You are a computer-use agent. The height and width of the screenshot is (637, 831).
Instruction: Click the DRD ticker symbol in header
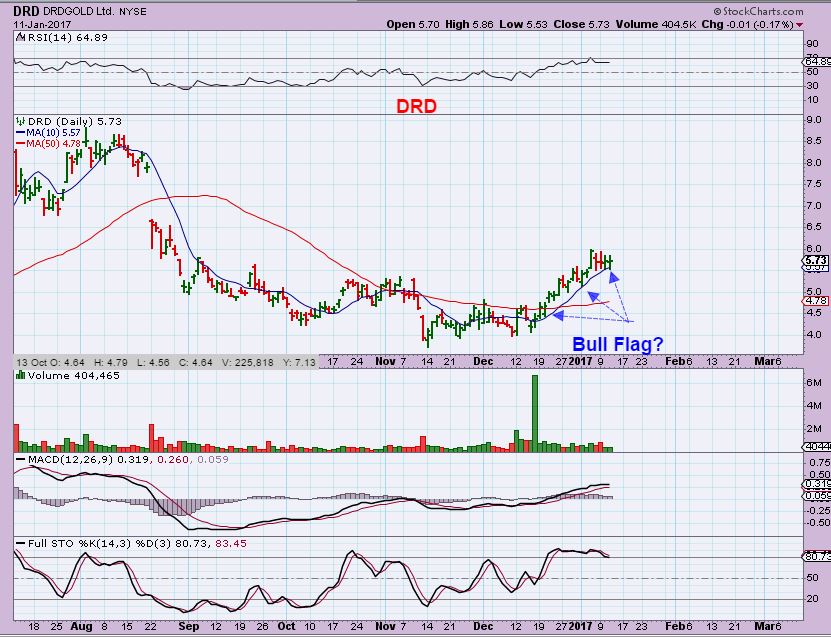tap(26, 11)
